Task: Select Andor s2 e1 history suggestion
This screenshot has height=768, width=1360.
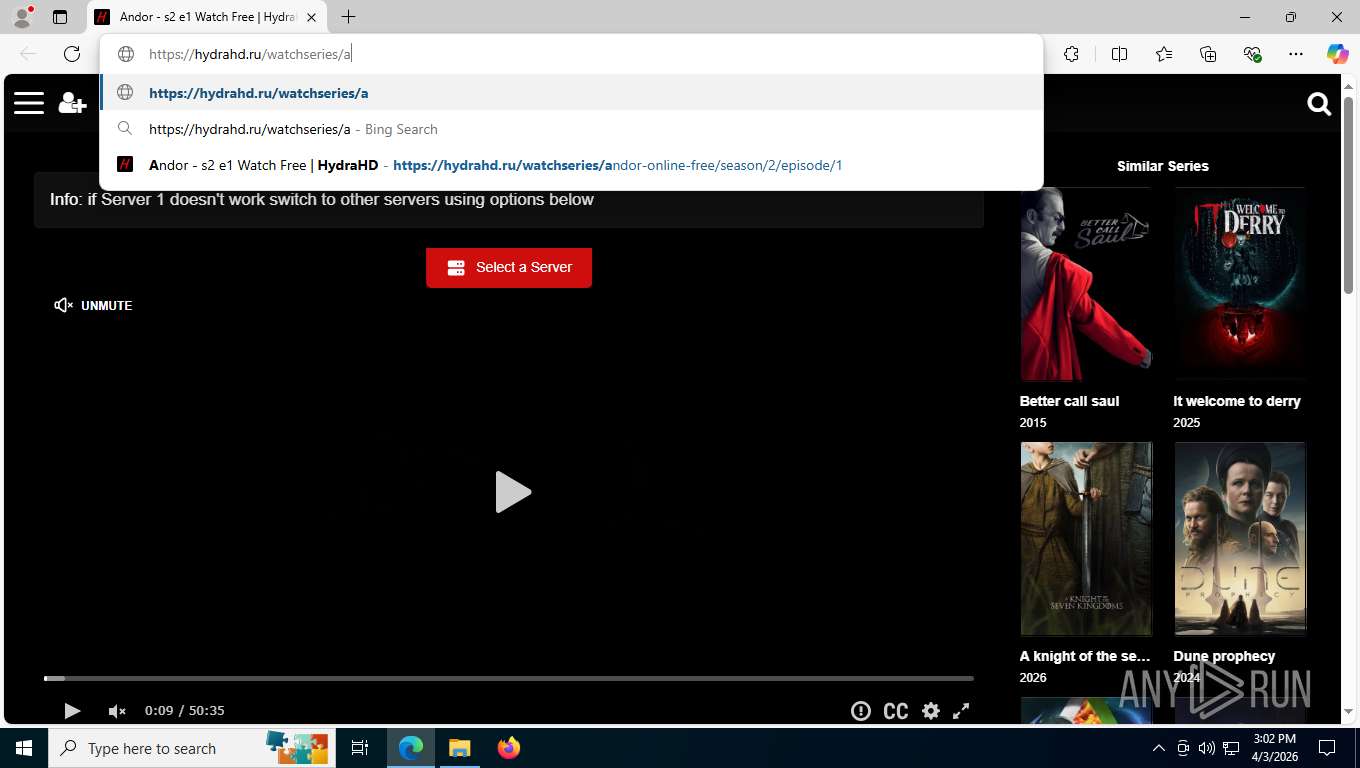Action: [571, 165]
